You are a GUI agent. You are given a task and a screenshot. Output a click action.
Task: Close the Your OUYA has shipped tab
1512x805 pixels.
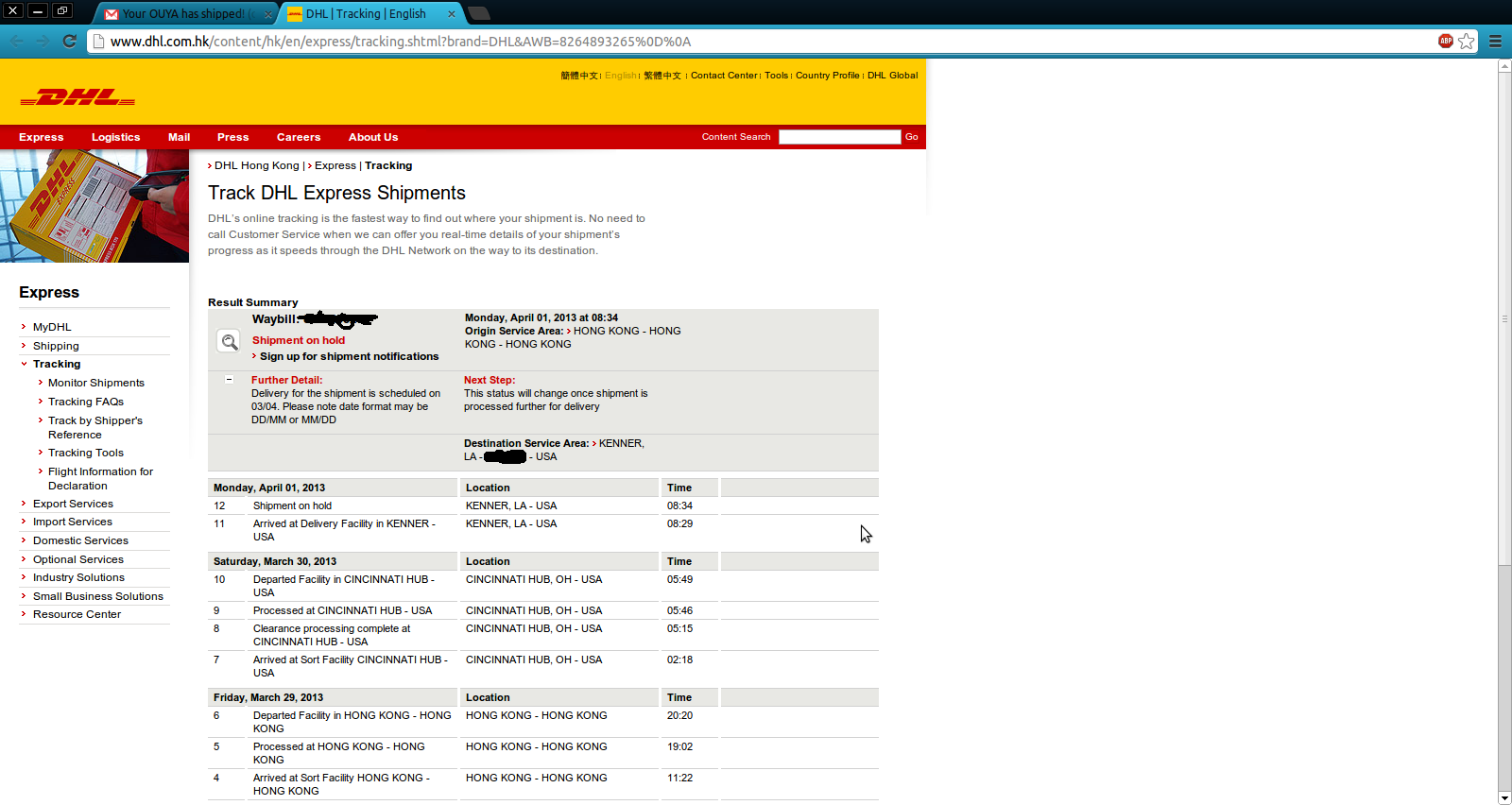pos(267,14)
